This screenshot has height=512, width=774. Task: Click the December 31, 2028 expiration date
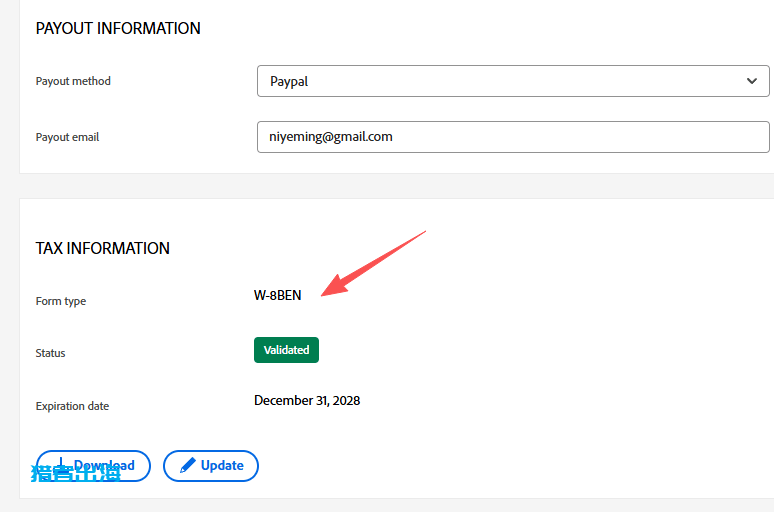307,401
